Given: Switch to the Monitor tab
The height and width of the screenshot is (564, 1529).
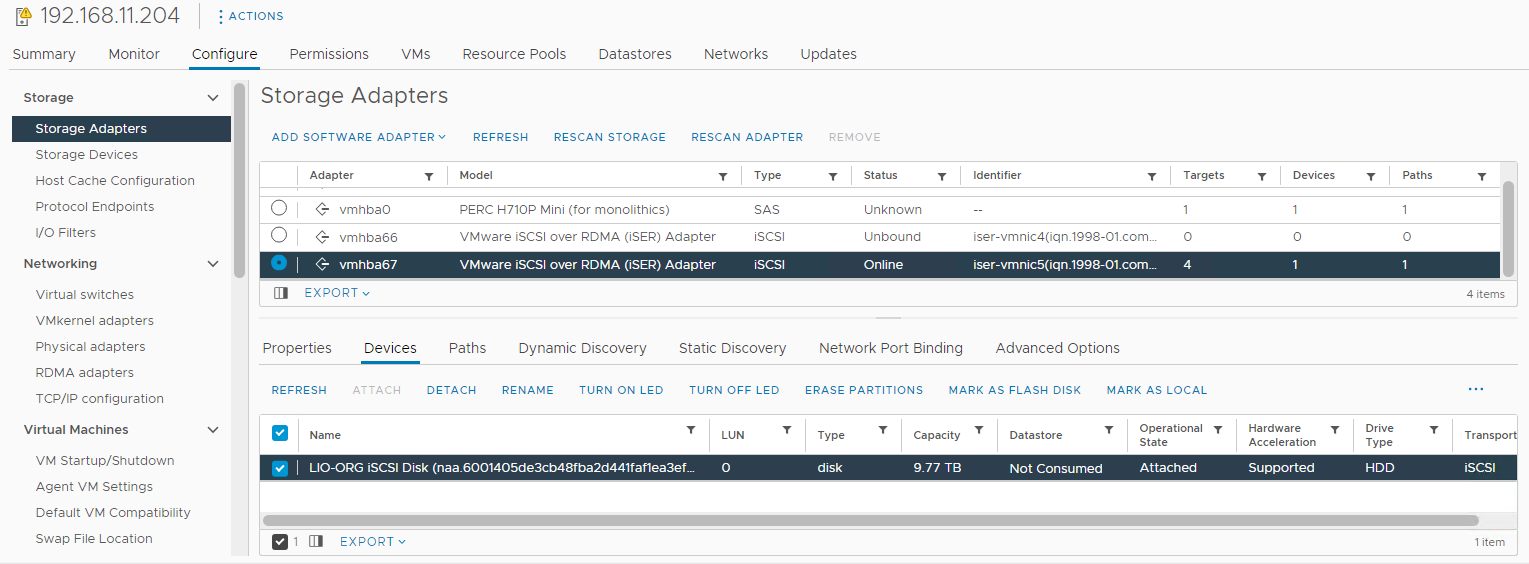Looking at the screenshot, I should [134, 54].
